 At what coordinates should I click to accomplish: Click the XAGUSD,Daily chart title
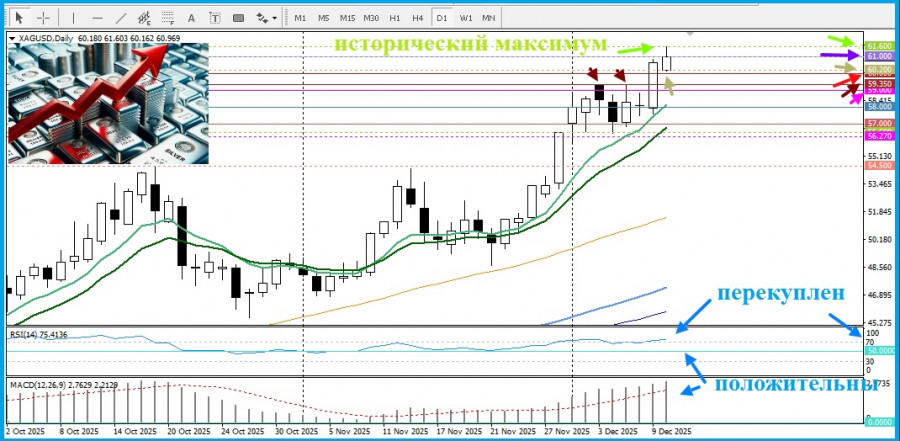(x=47, y=38)
